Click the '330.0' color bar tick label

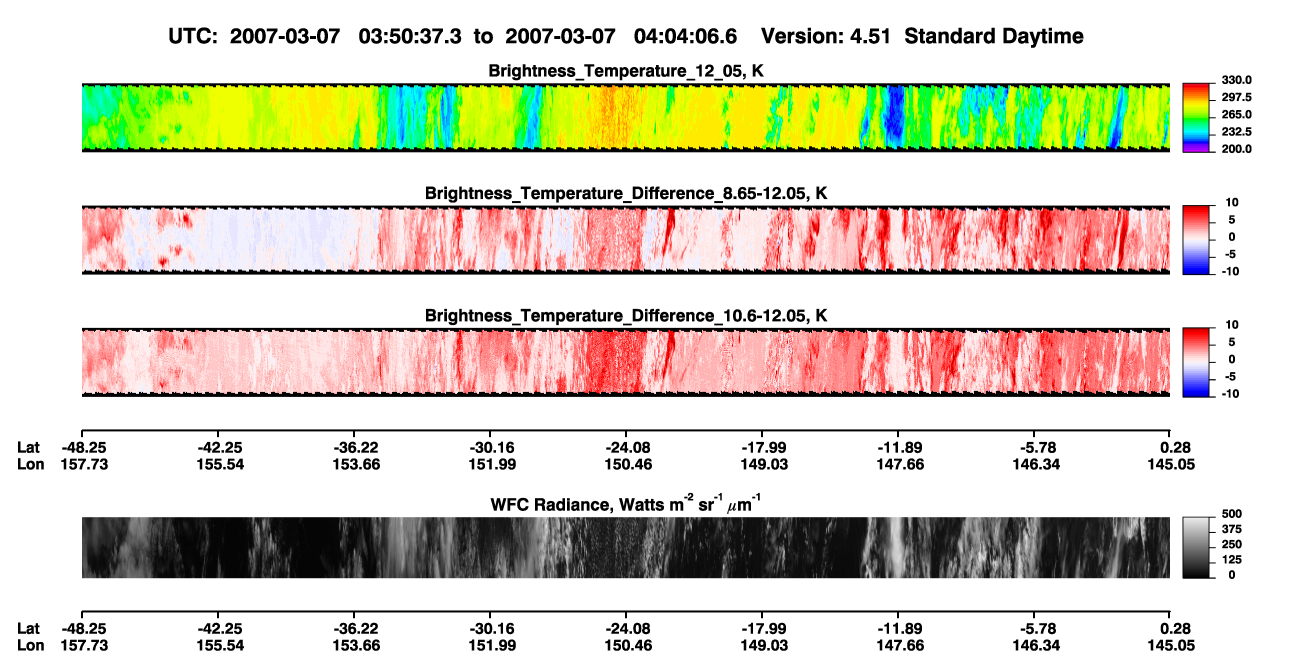point(1237,80)
